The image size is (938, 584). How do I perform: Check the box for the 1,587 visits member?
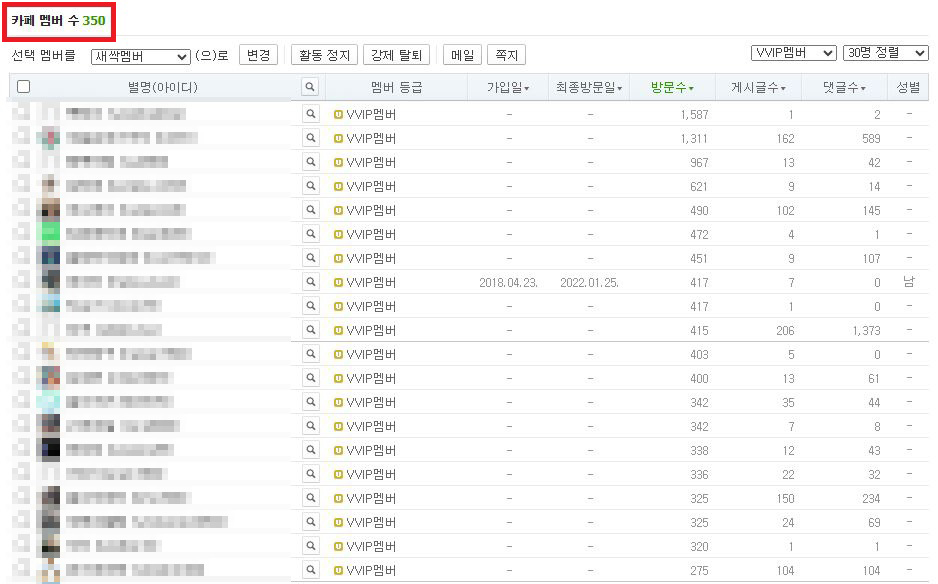(21, 115)
